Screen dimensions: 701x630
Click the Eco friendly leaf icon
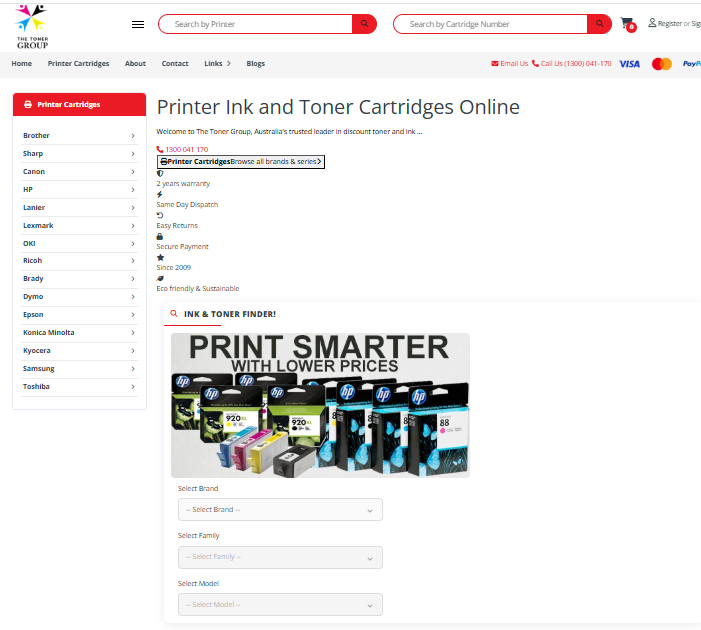click(160, 279)
